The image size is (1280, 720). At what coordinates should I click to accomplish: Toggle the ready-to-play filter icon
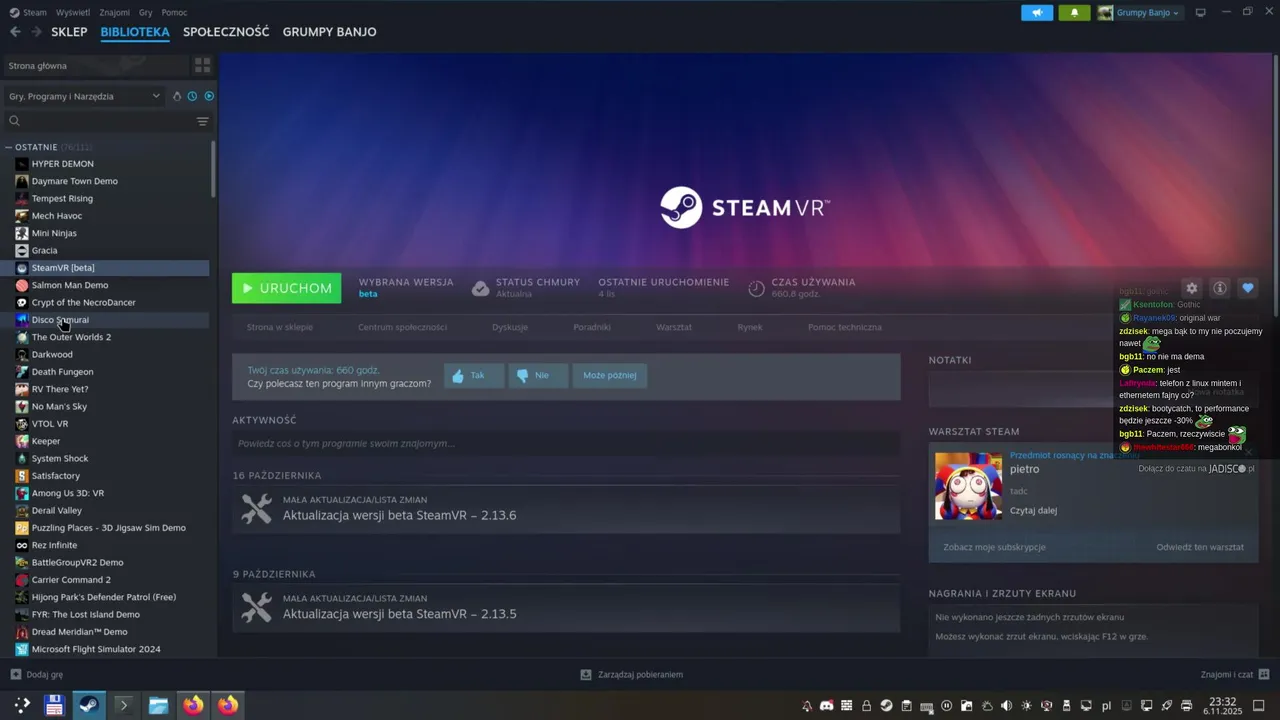(209, 96)
